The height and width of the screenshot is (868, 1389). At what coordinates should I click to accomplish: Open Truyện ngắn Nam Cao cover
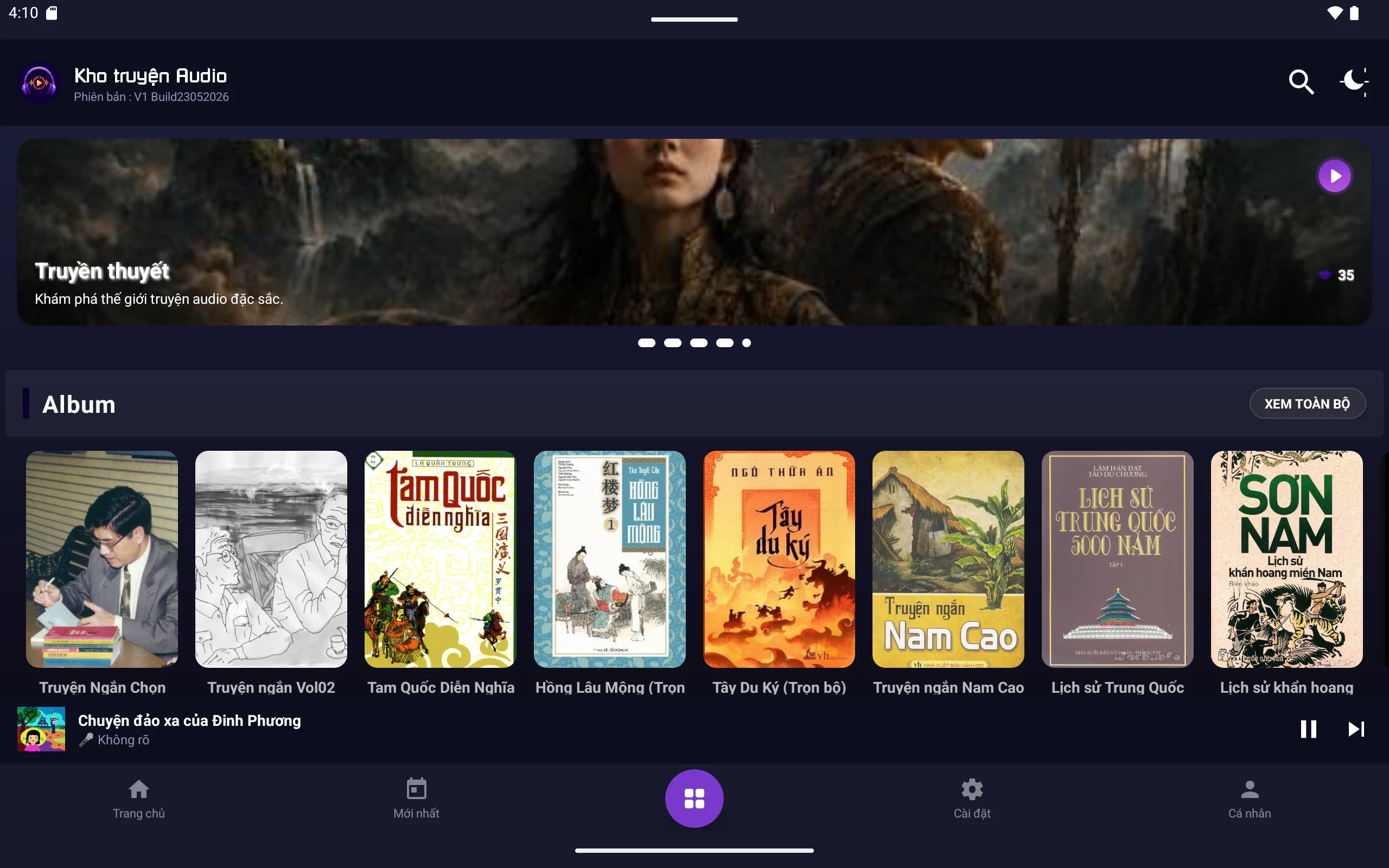click(x=948, y=559)
